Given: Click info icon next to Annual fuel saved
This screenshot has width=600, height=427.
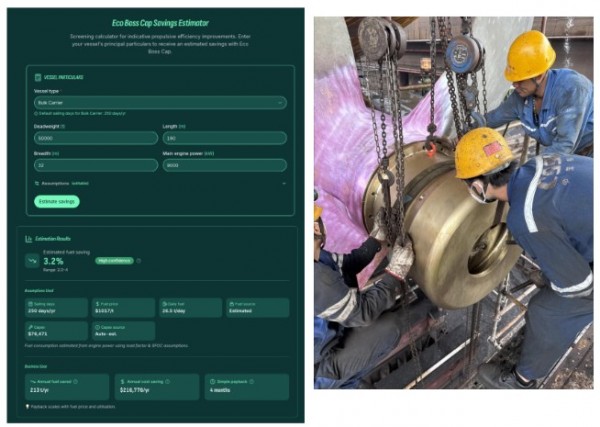Looking at the screenshot, I should (x=75, y=380).
